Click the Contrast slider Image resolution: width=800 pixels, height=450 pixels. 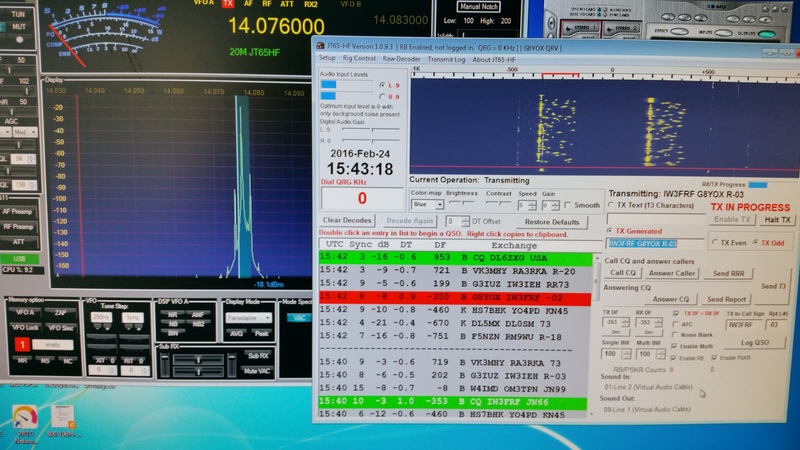(498, 203)
